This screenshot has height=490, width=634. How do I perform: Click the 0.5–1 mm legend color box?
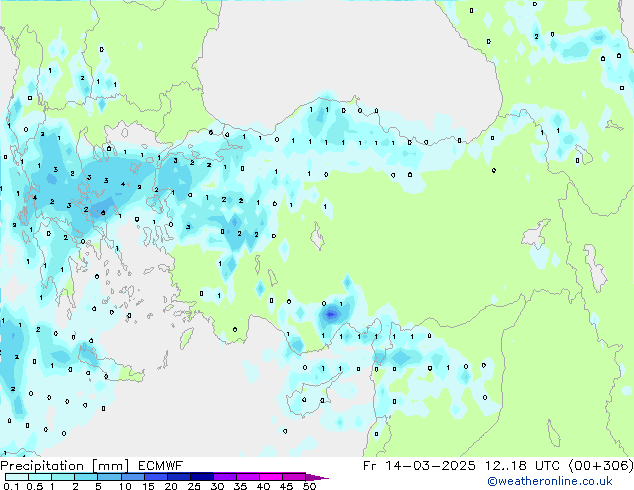(40, 477)
